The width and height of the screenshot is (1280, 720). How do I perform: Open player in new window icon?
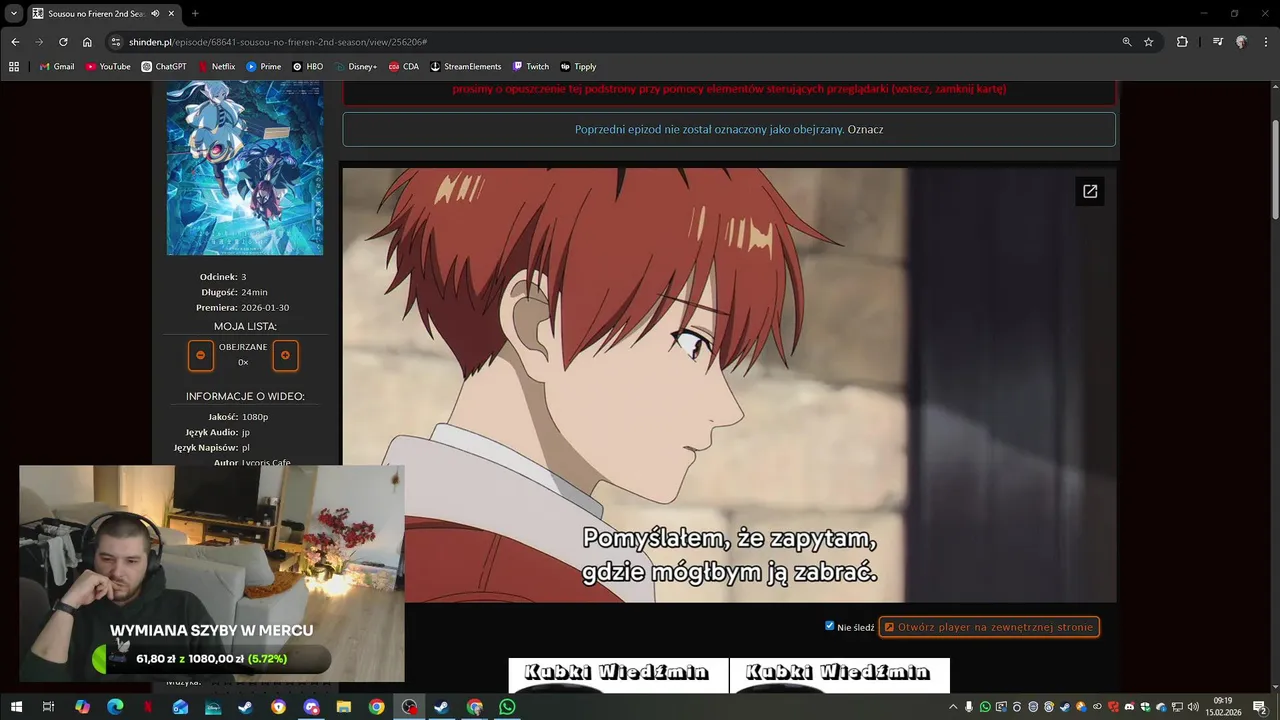1090,191
